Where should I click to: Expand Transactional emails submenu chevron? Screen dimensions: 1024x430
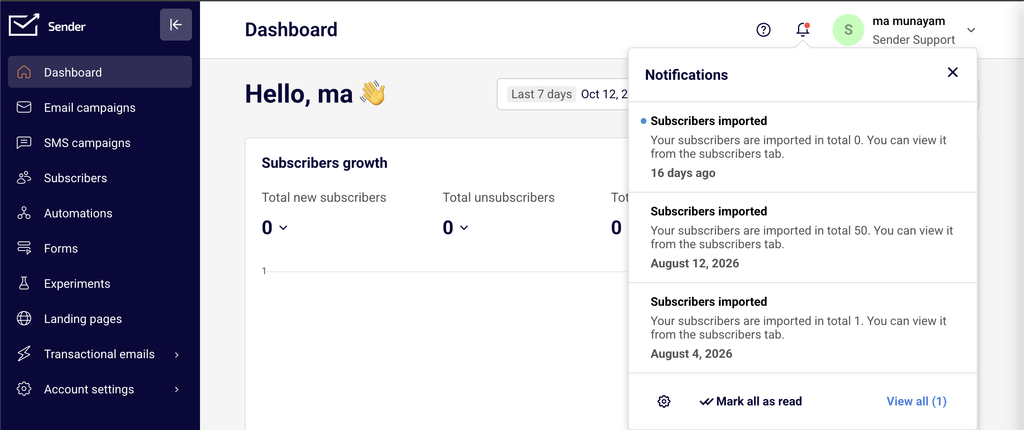[x=177, y=355]
